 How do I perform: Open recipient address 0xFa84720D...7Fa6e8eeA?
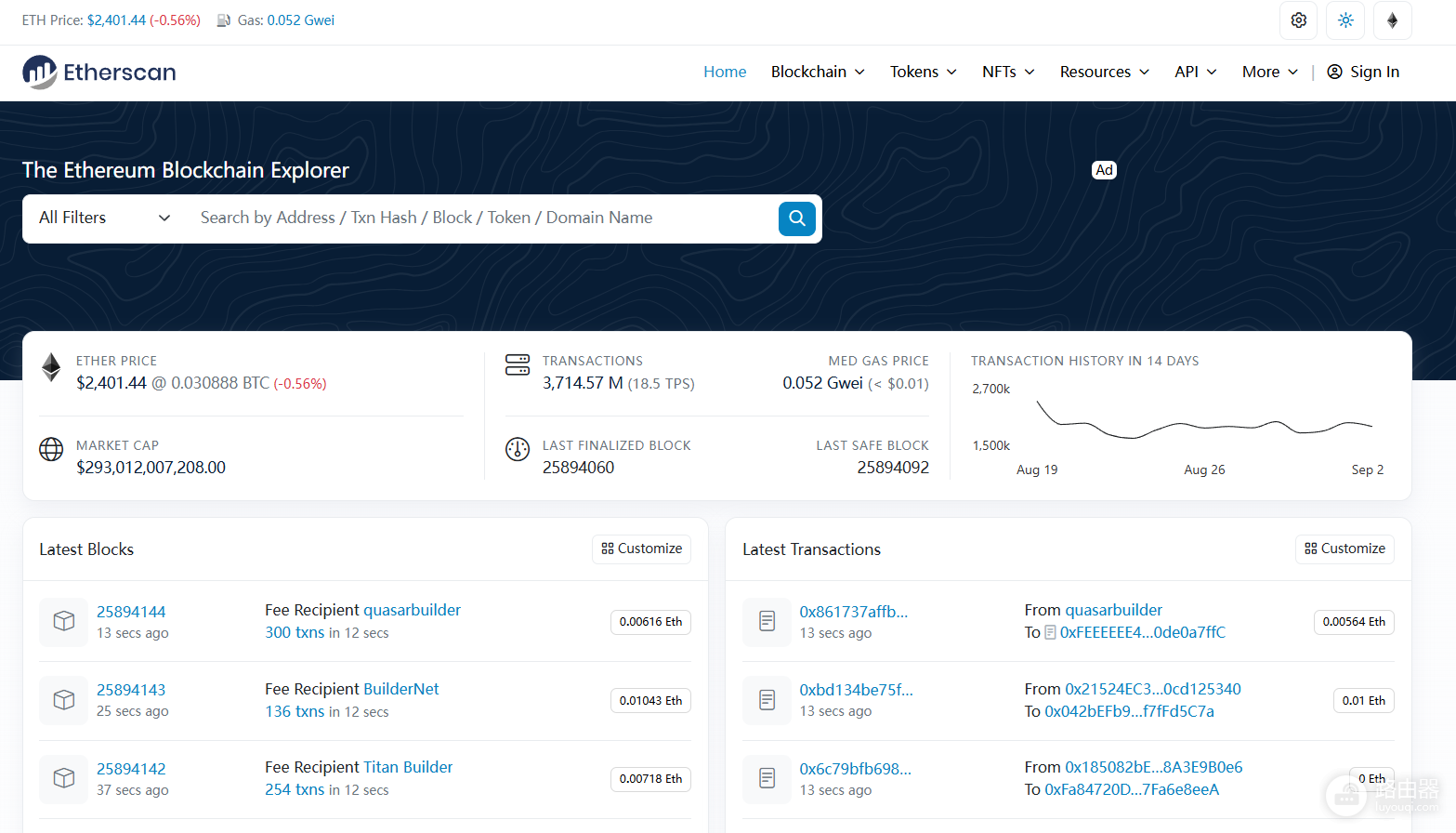tap(1132, 789)
